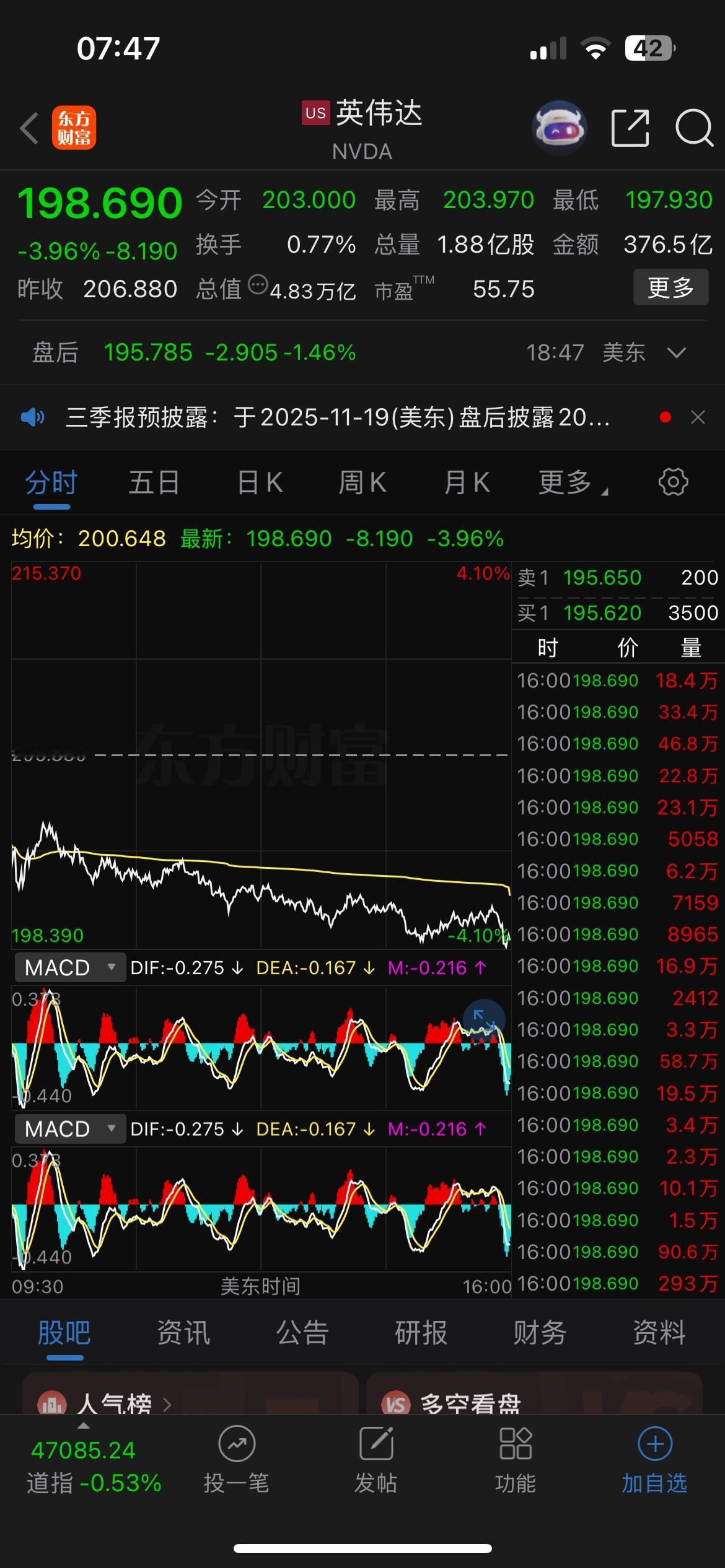Dismiss the 三季报预披露 notice with X
The image size is (725, 1568).
pos(698,417)
